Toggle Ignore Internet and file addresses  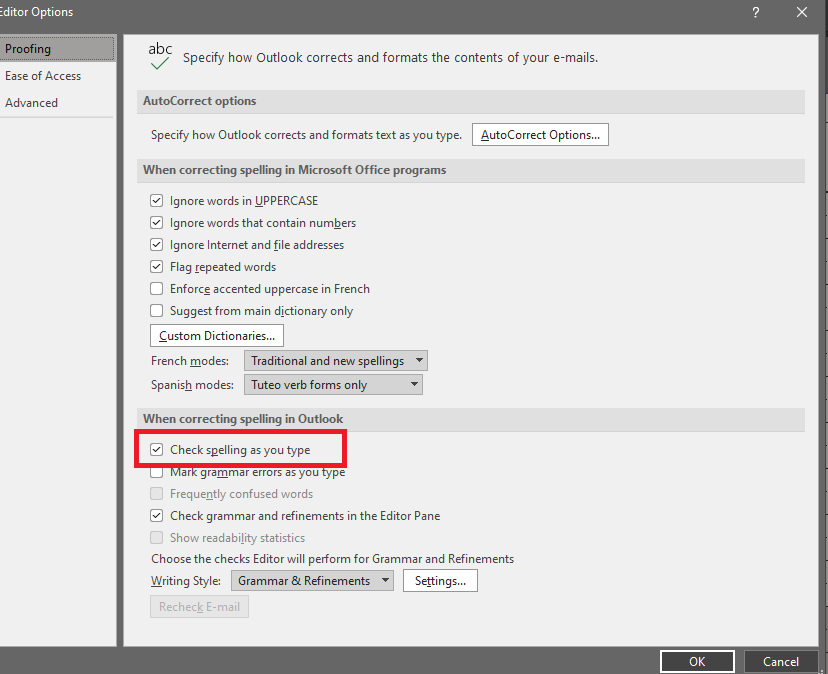(156, 245)
